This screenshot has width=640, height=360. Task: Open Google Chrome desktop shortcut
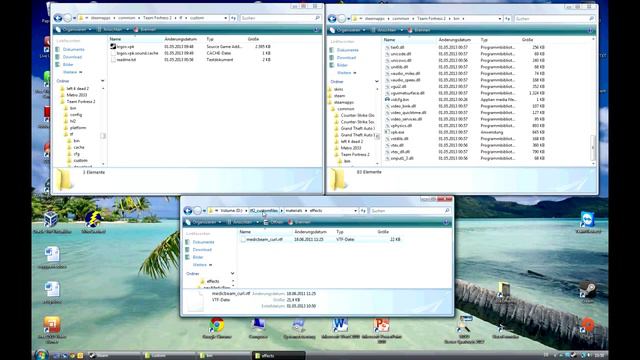click(x=217, y=328)
